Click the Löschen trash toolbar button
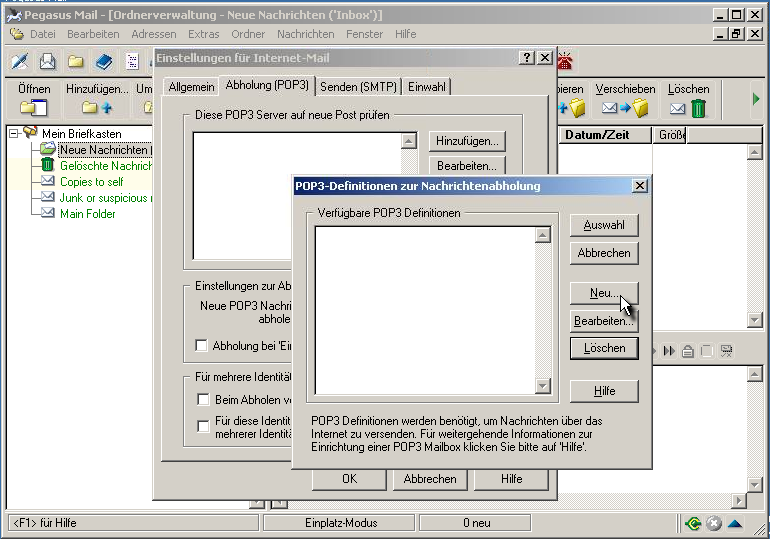This screenshot has width=770, height=539. pos(688,99)
